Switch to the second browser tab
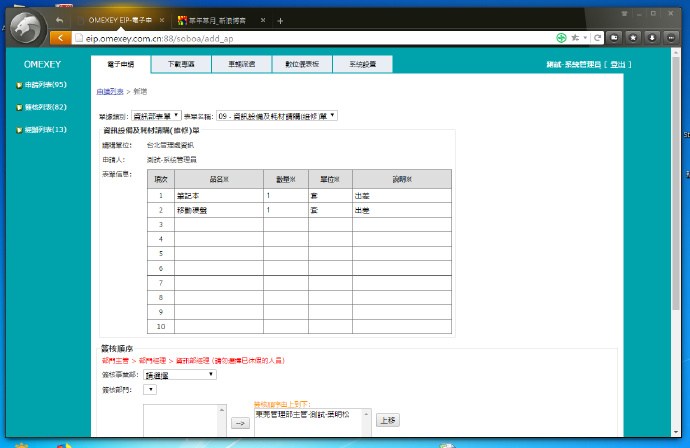Screen dimensions: 690x448 click(221, 20)
